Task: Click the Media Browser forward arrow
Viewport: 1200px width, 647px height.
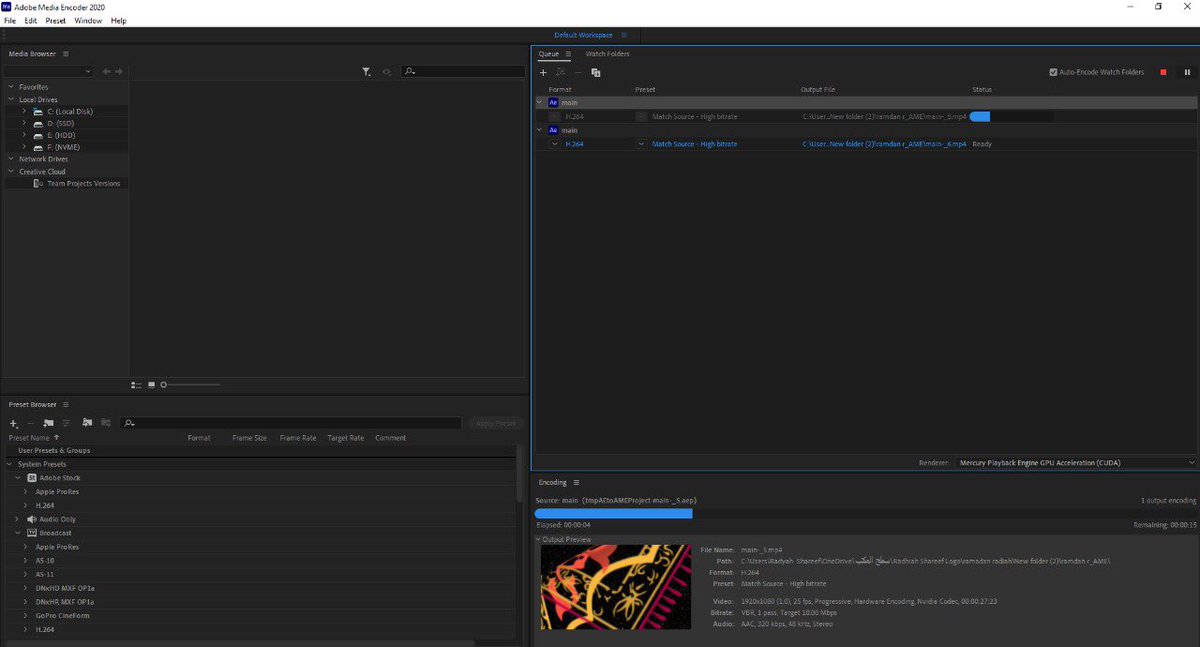Action: point(119,72)
